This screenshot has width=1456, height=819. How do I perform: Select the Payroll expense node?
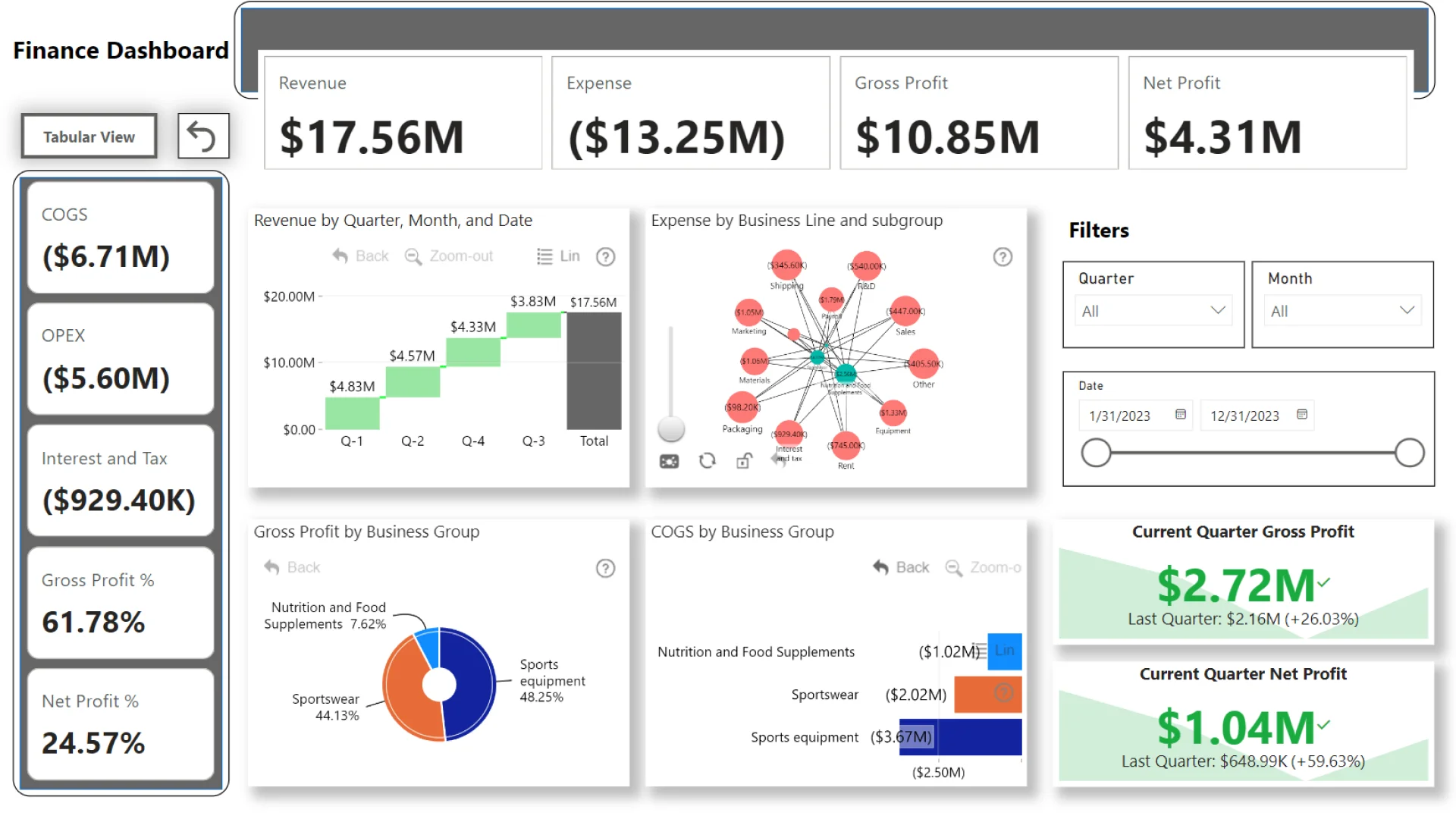(831, 300)
